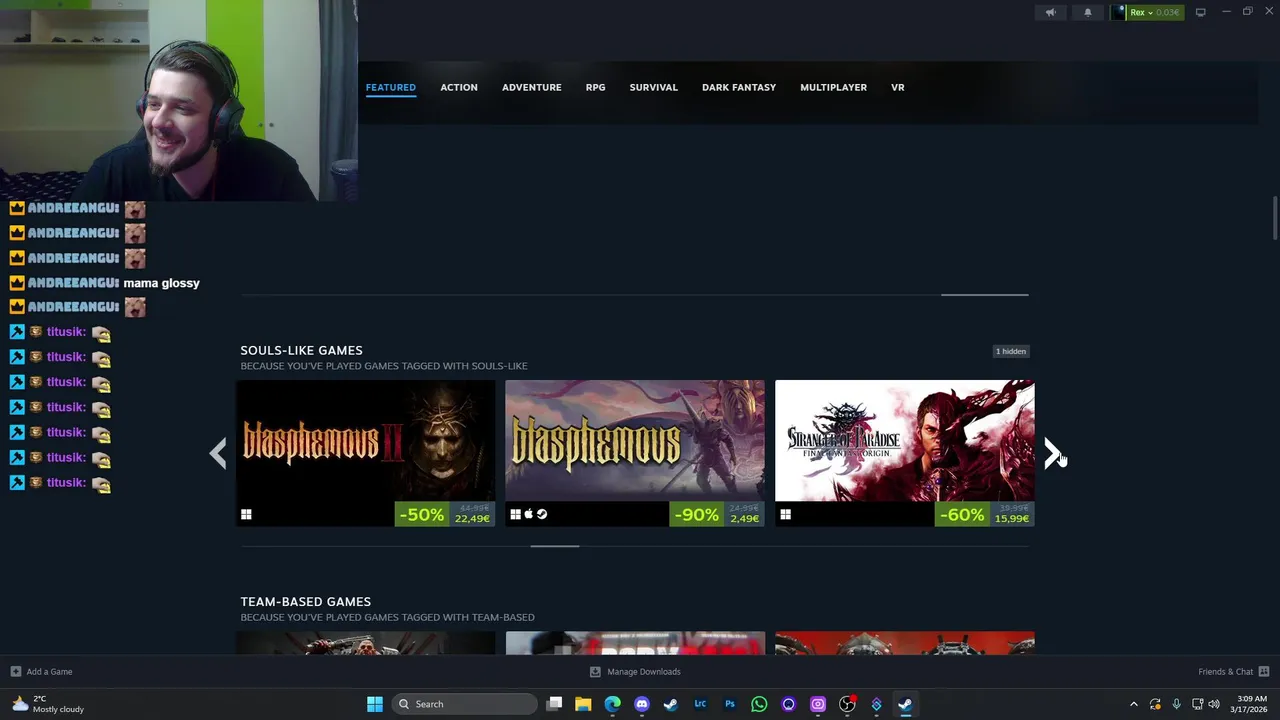The image size is (1280, 720).
Task: Click the upper carousel scroll indicator
Action: (x=984, y=295)
